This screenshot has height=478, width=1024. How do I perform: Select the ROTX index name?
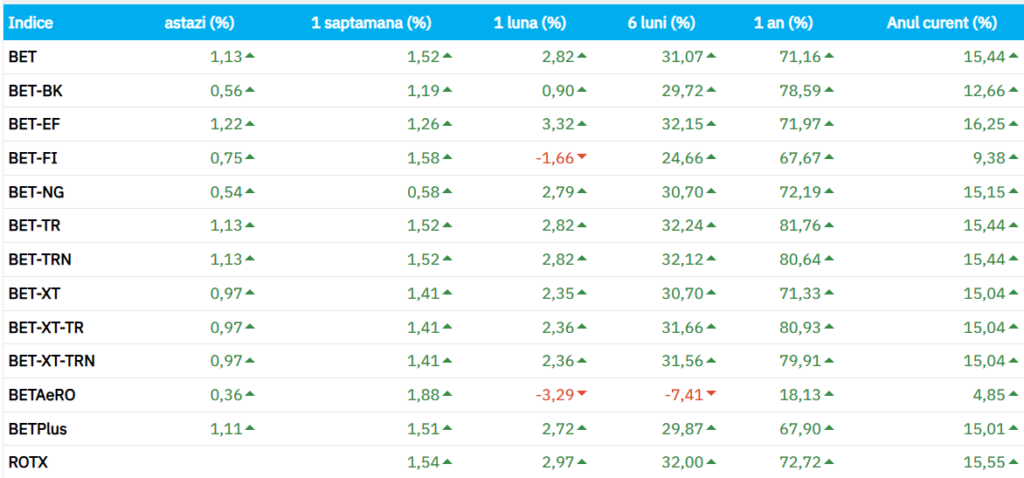point(28,463)
